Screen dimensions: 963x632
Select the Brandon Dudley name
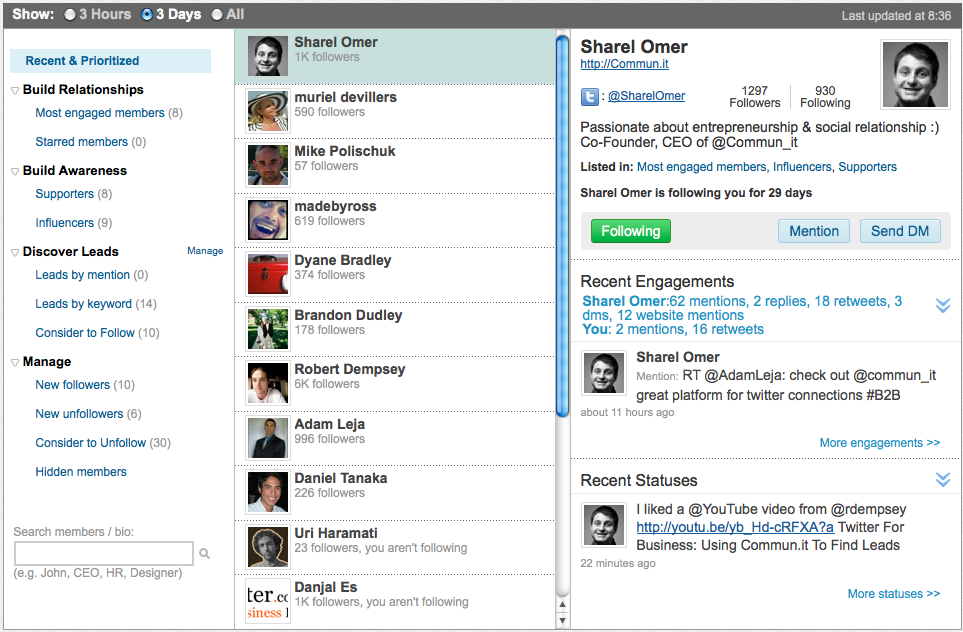point(348,315)
